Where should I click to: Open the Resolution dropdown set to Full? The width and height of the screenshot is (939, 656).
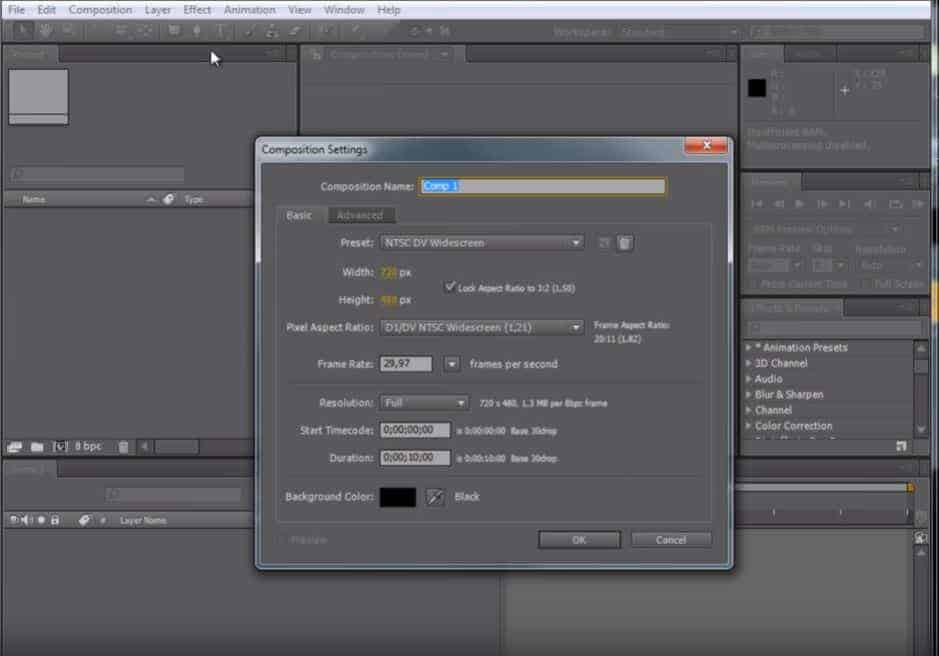(x=424, y=403)
